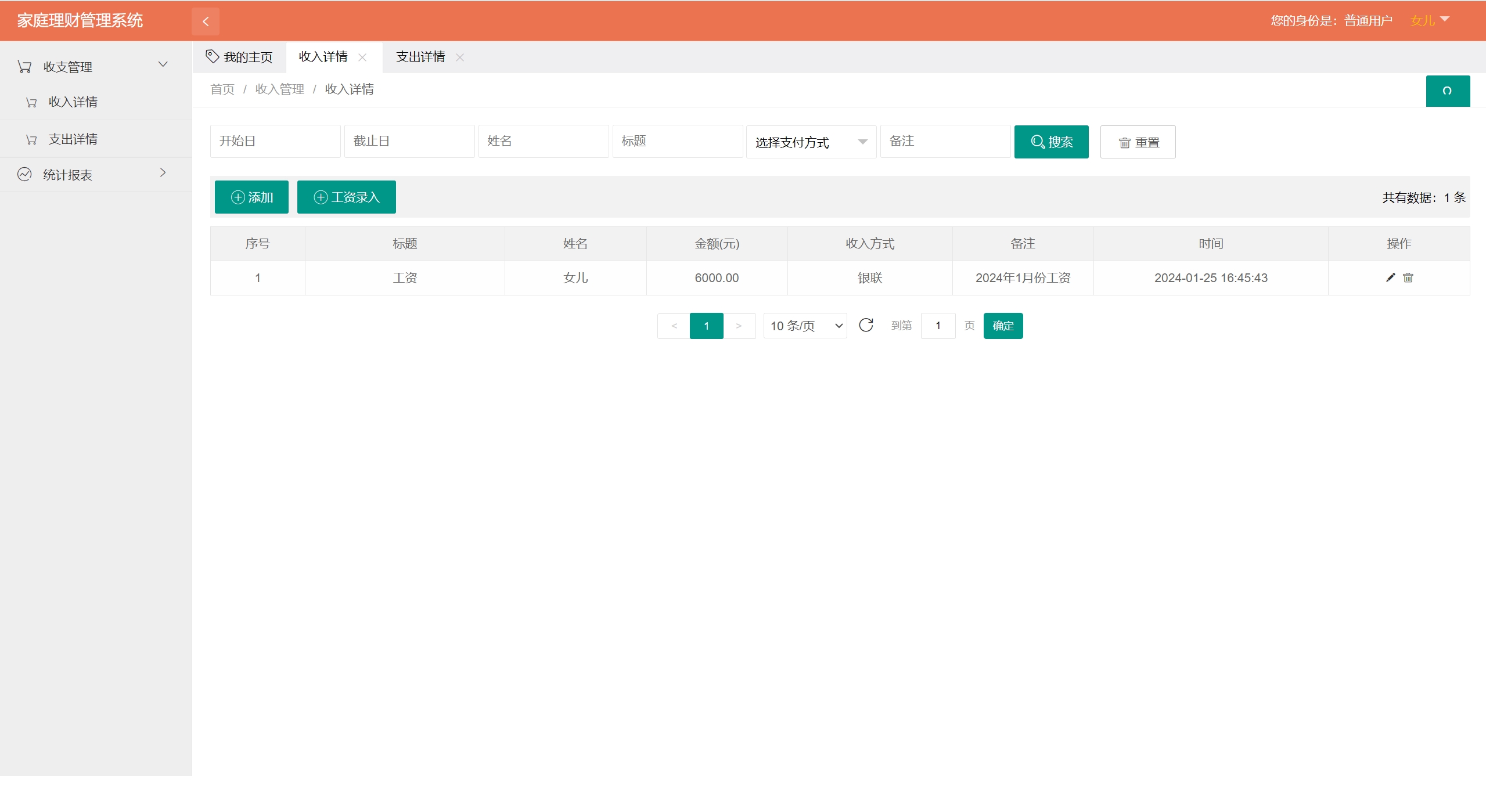Click the circular refresh icon in pagination
Image resolution: width=1486 pixels, height=812 pixels.
(866, 325)
